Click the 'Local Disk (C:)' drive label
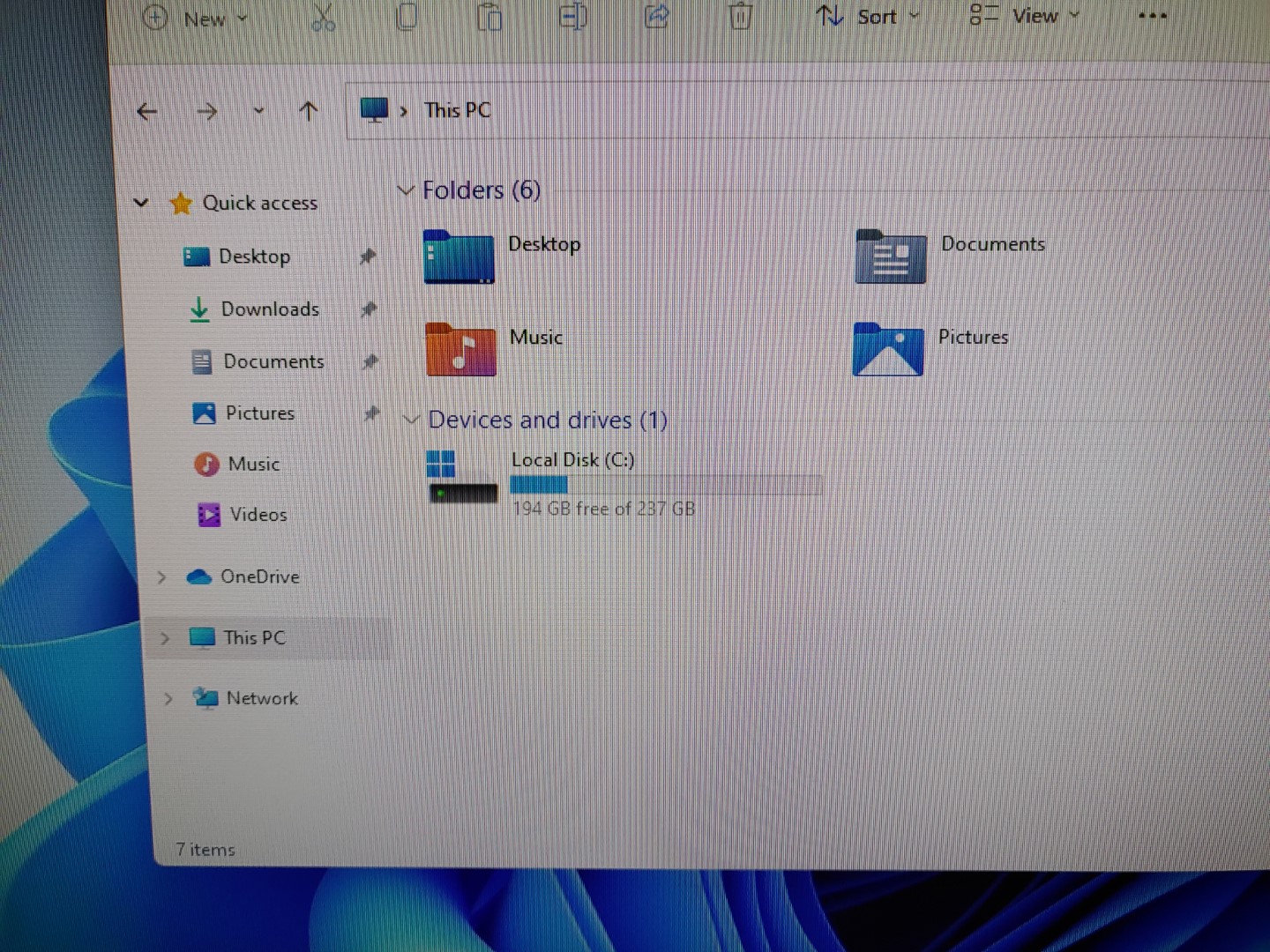1270x952 pixels. (572, 460)
